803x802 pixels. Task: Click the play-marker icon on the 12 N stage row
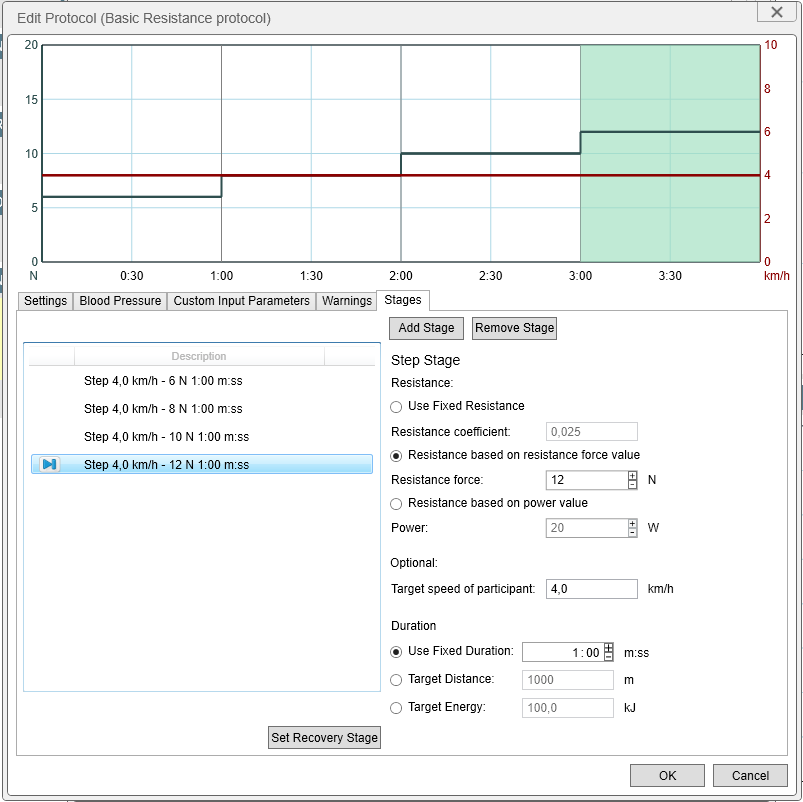[49, 464]
